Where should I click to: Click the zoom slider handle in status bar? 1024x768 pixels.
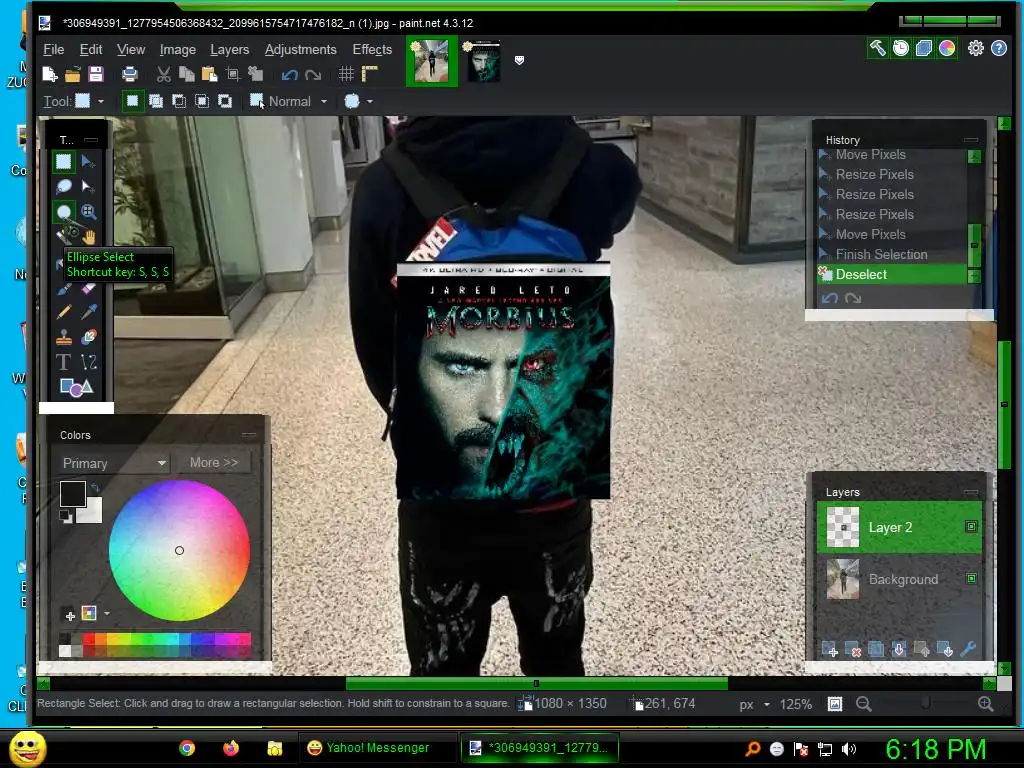coord(925,703)
